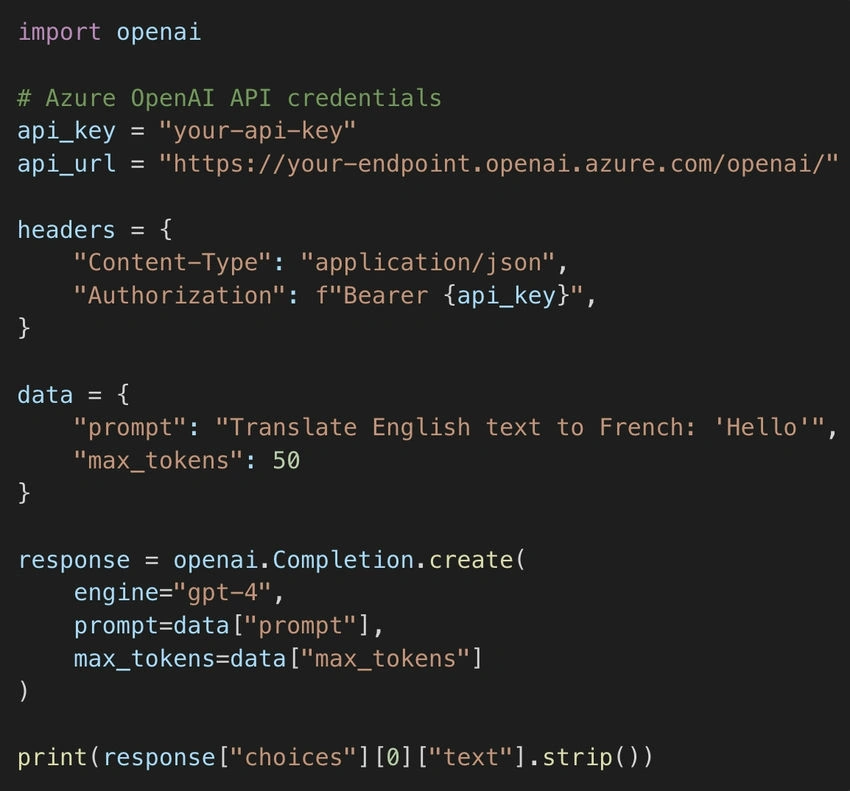850x791 pixels.
Task: Click the 'print' function call
Action: pyautogui.click(x=53, y=757)
